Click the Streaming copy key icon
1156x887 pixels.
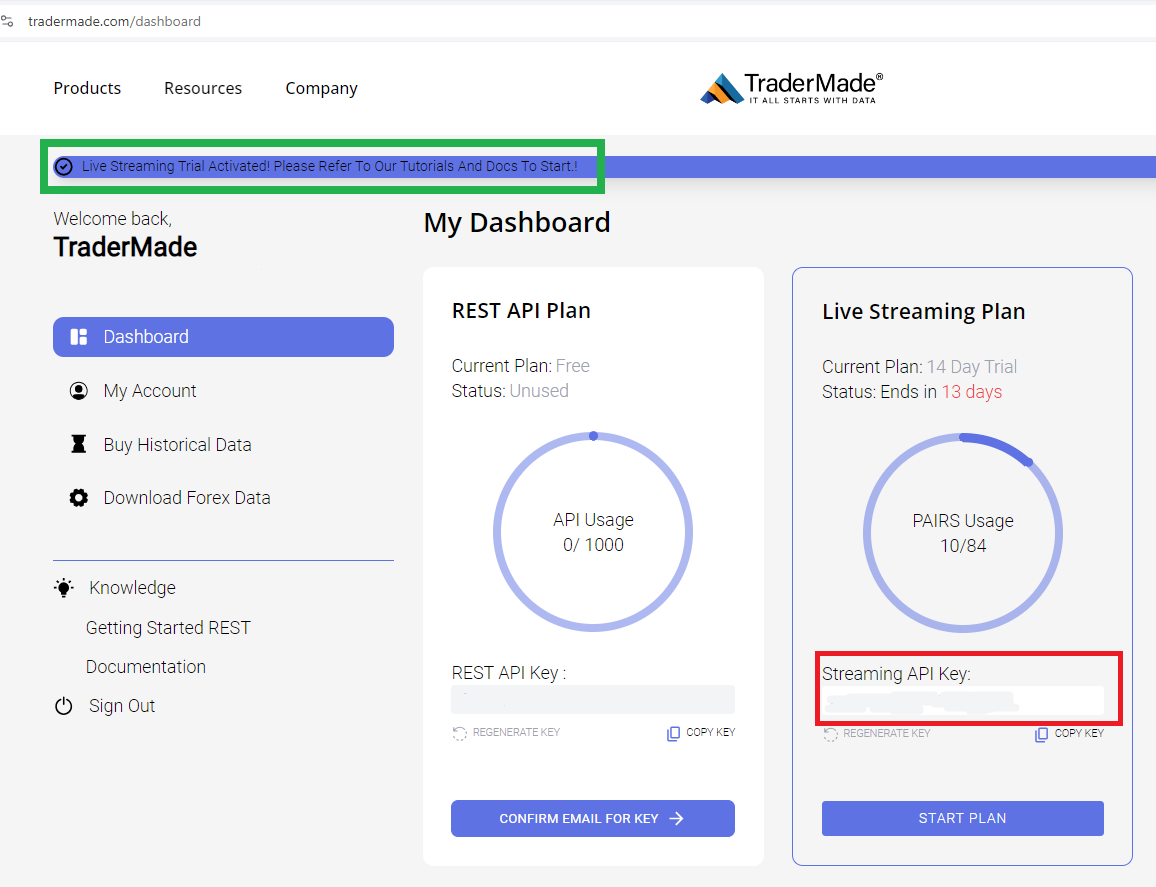[1041, 734]
